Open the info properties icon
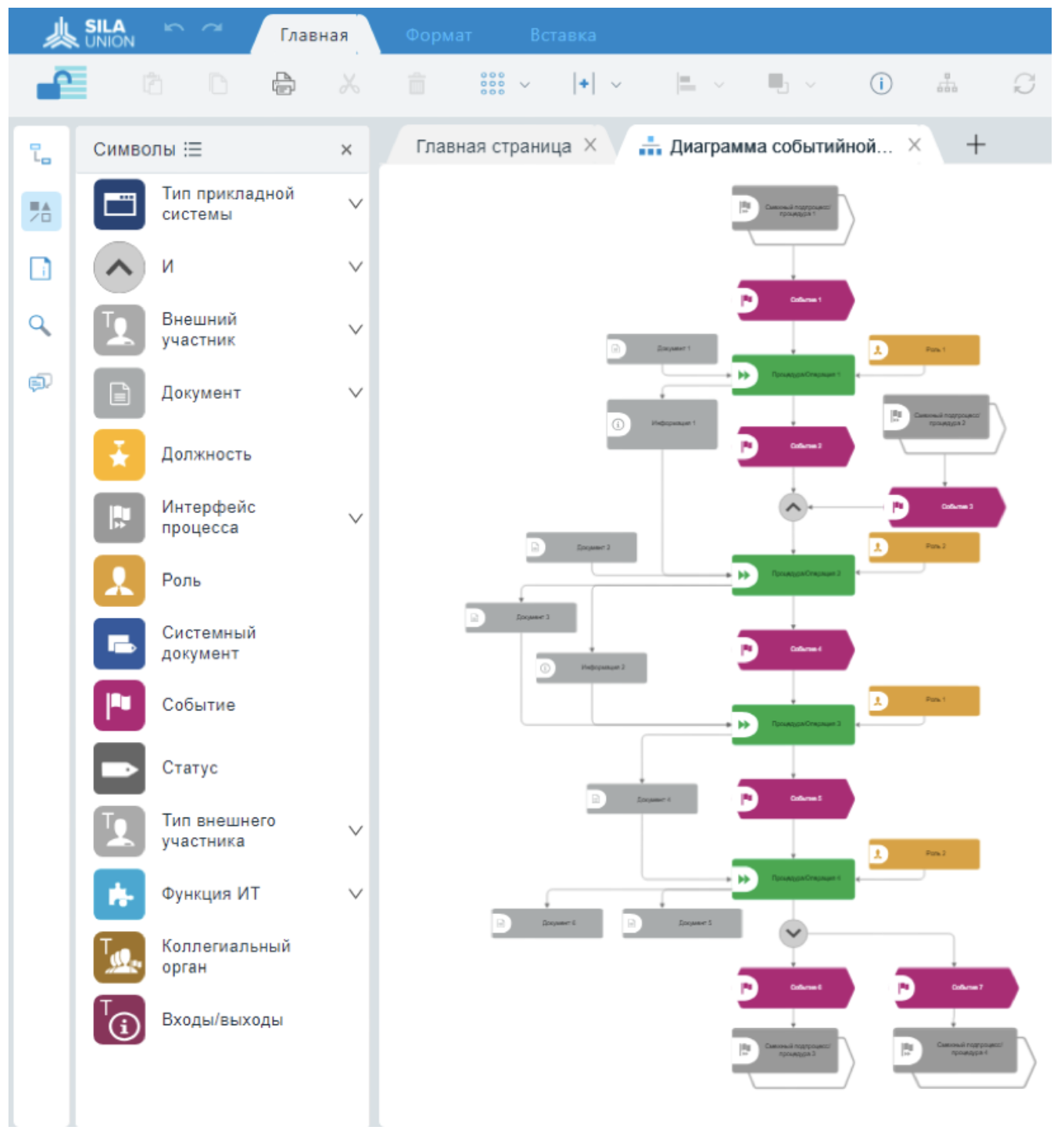The width and height of the screenshot is (1064, 1140). [880, 83]
